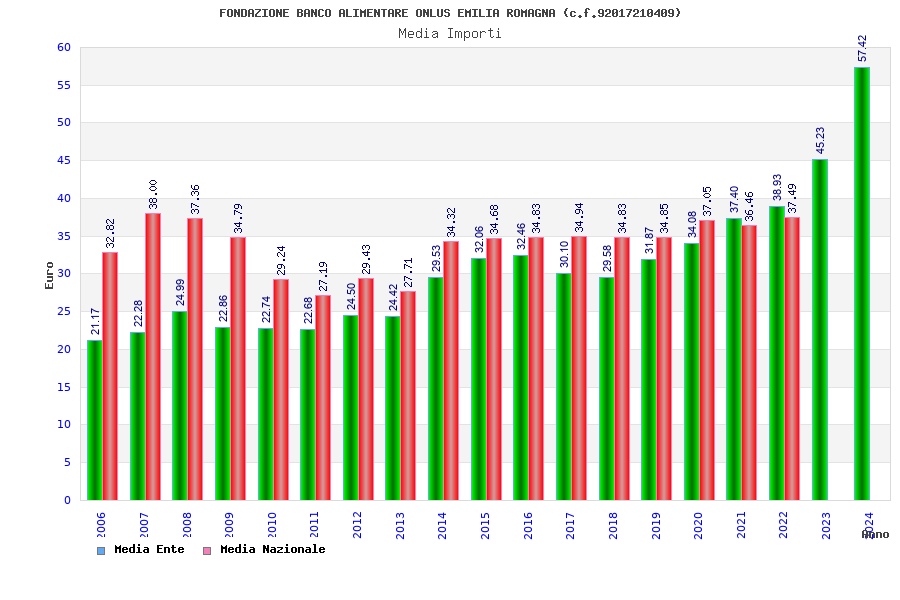Click the 15 y-axis tick label
Viewport: 900px width, 600px height.
(64, 387)
